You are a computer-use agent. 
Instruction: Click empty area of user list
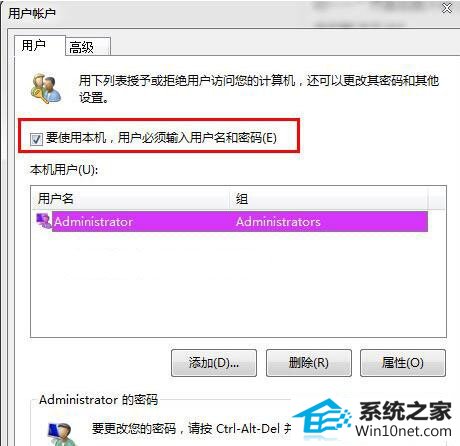tap(238, 284)
